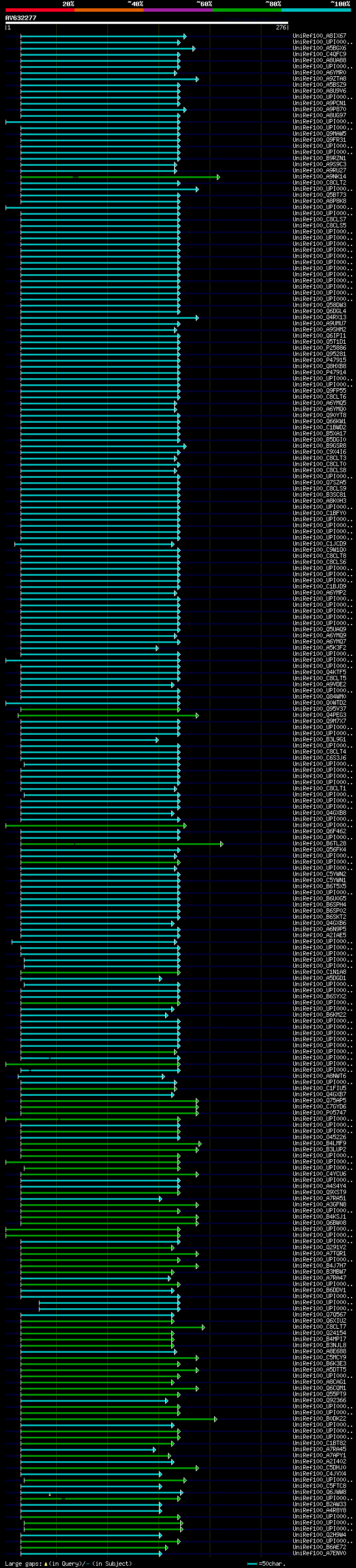Screen dimensions: 356x1568
Task: Select hit label UniRef100_Q9MAW5
Action: (319, 134)
